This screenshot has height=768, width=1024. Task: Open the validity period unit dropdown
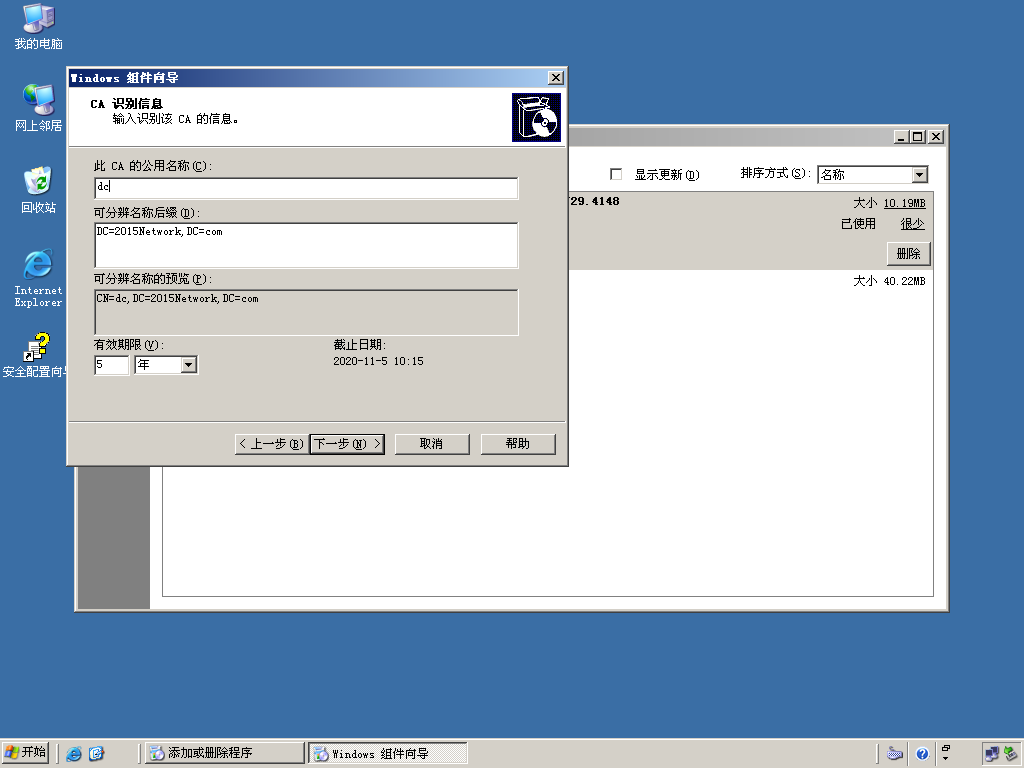tap(189, 364)
